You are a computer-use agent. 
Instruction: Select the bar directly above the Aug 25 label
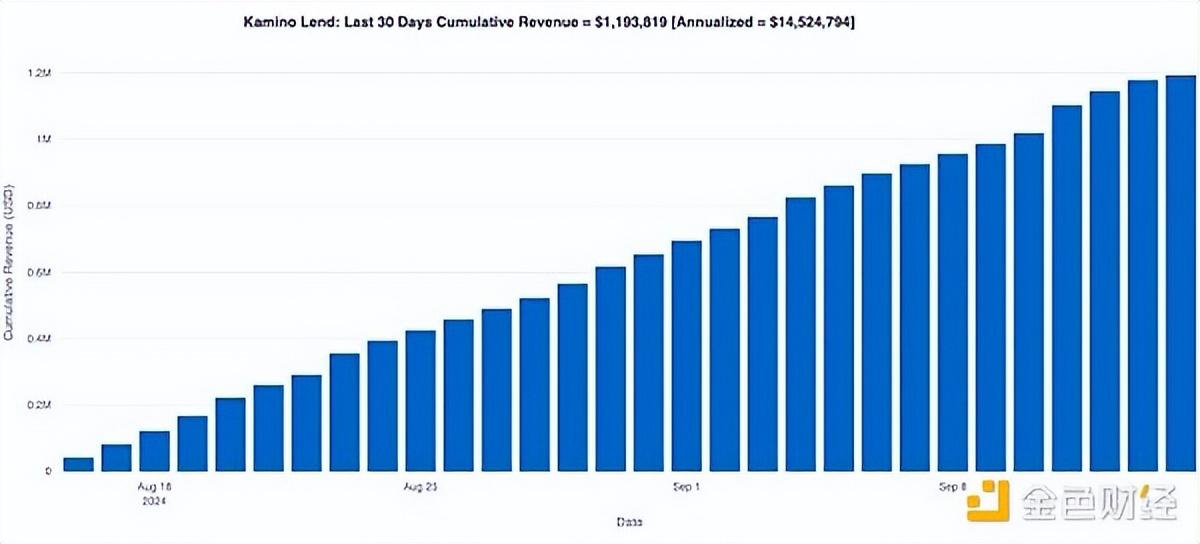click(421, 401)
